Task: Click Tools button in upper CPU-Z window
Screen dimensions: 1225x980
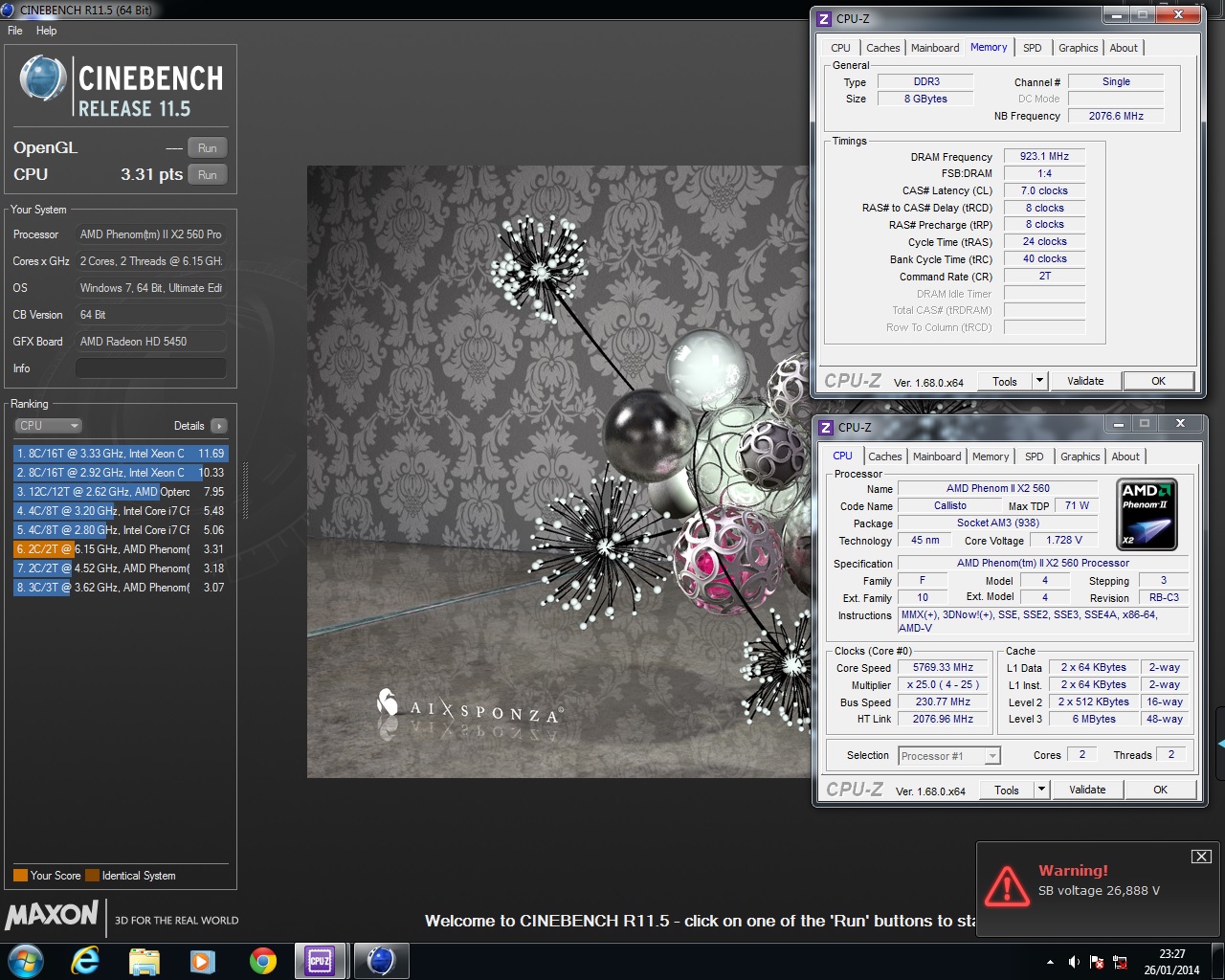Action: [x=1005, y=381]
